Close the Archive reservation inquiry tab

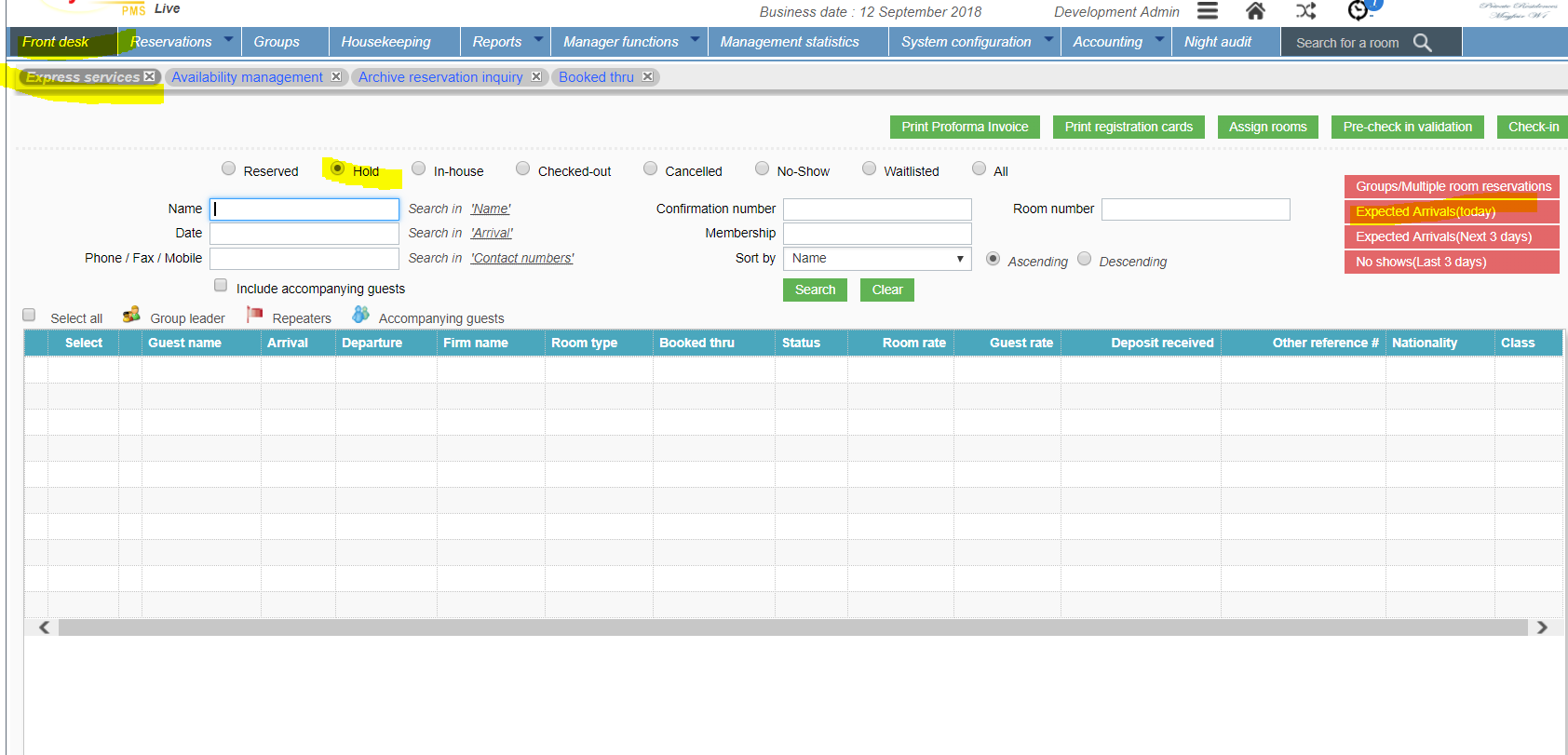pyautogui.click(x=536, y=76)
